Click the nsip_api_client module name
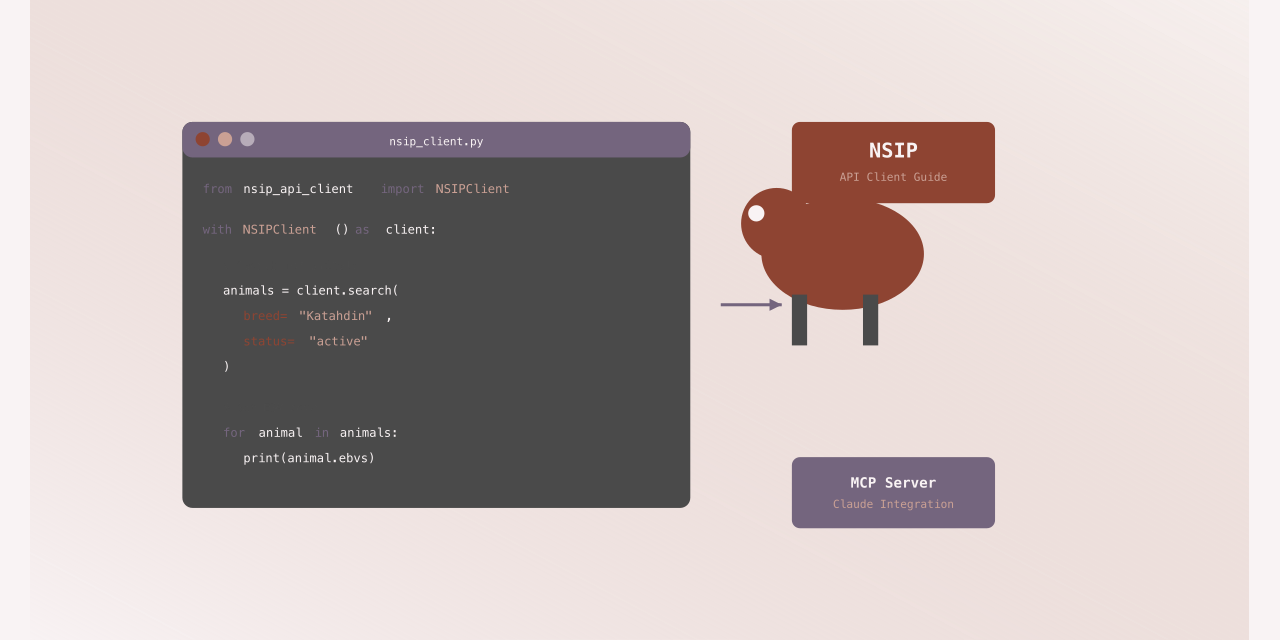Image resolution: width=1280 pixels, height=640 pixels. [298, 188]
